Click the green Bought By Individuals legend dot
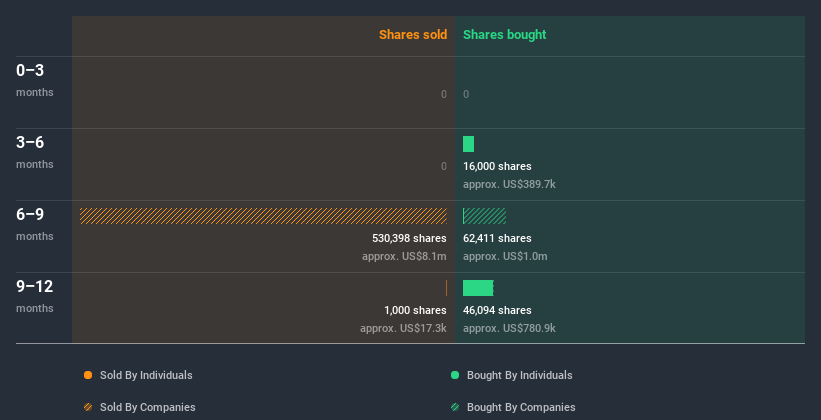 pyautogui.click(x=455, y=375)
